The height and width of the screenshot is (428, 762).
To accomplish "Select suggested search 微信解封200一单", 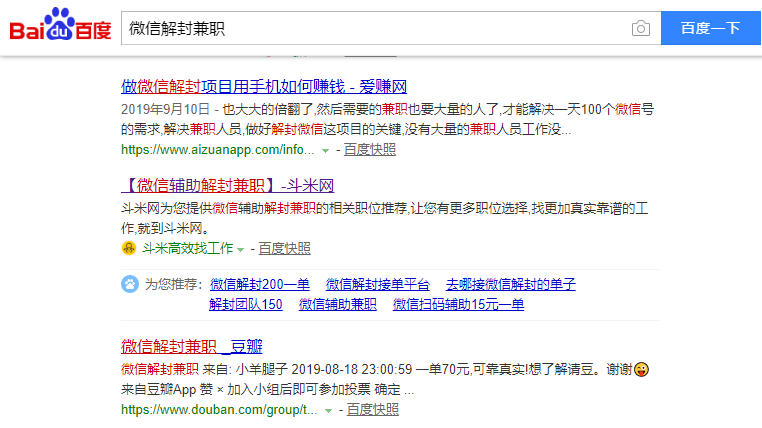I will (260, 284).
